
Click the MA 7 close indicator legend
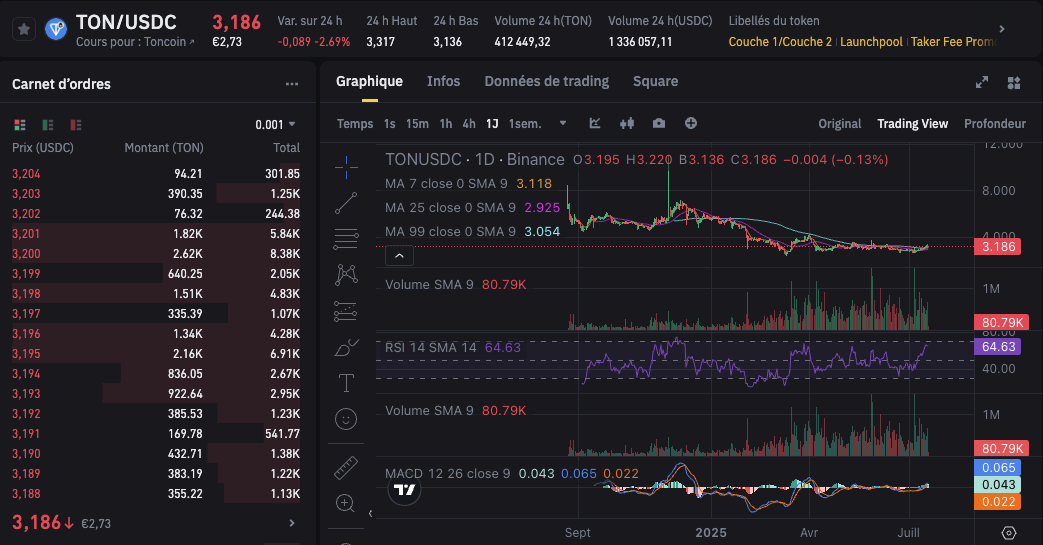tap(468, 184)
